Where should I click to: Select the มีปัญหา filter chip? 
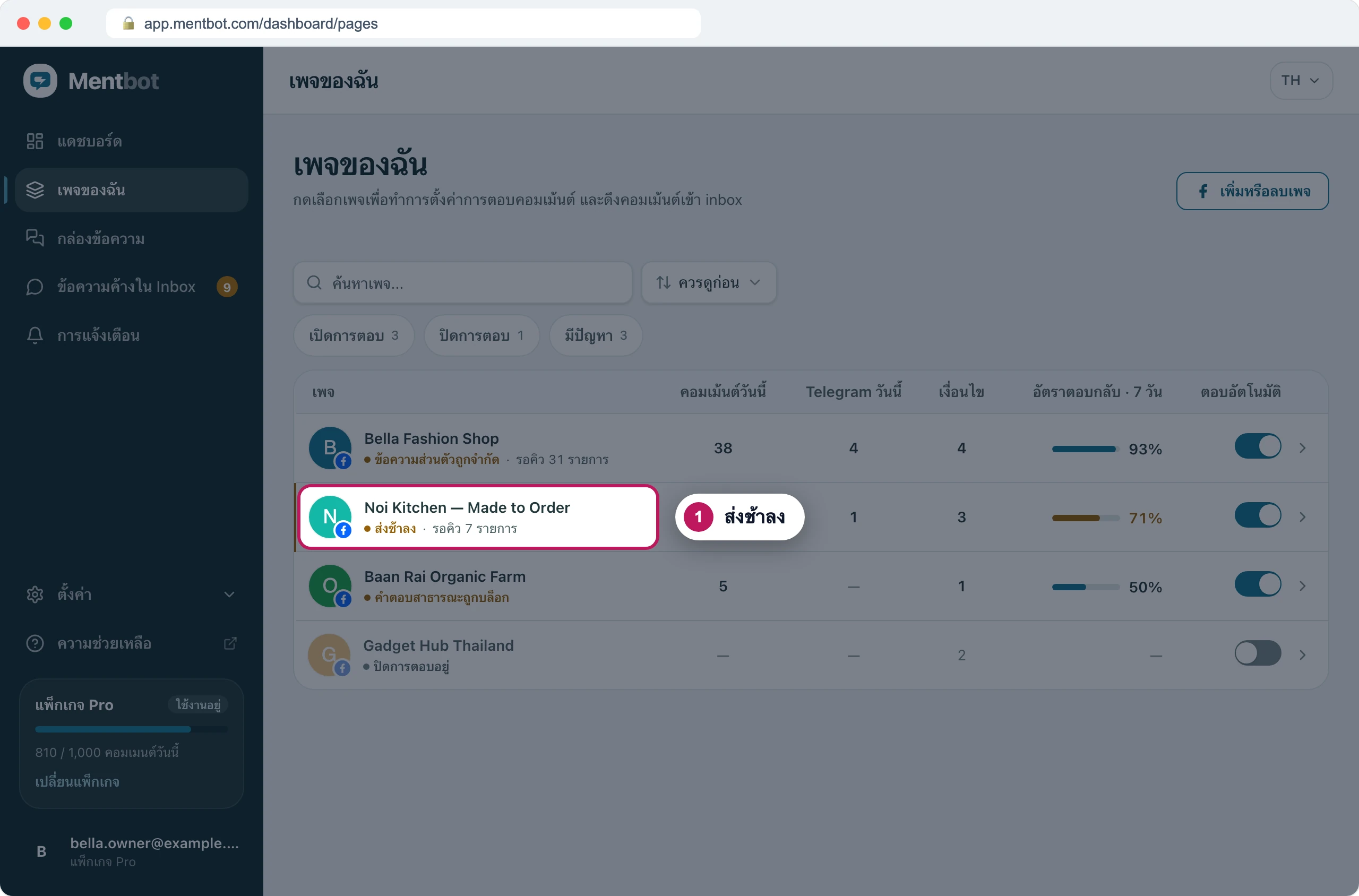tap(596, 335)
